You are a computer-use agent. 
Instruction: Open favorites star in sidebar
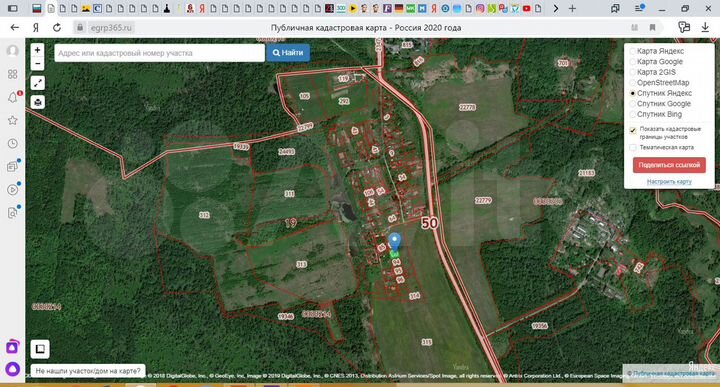pyautogui.click(x=12, y=120)
